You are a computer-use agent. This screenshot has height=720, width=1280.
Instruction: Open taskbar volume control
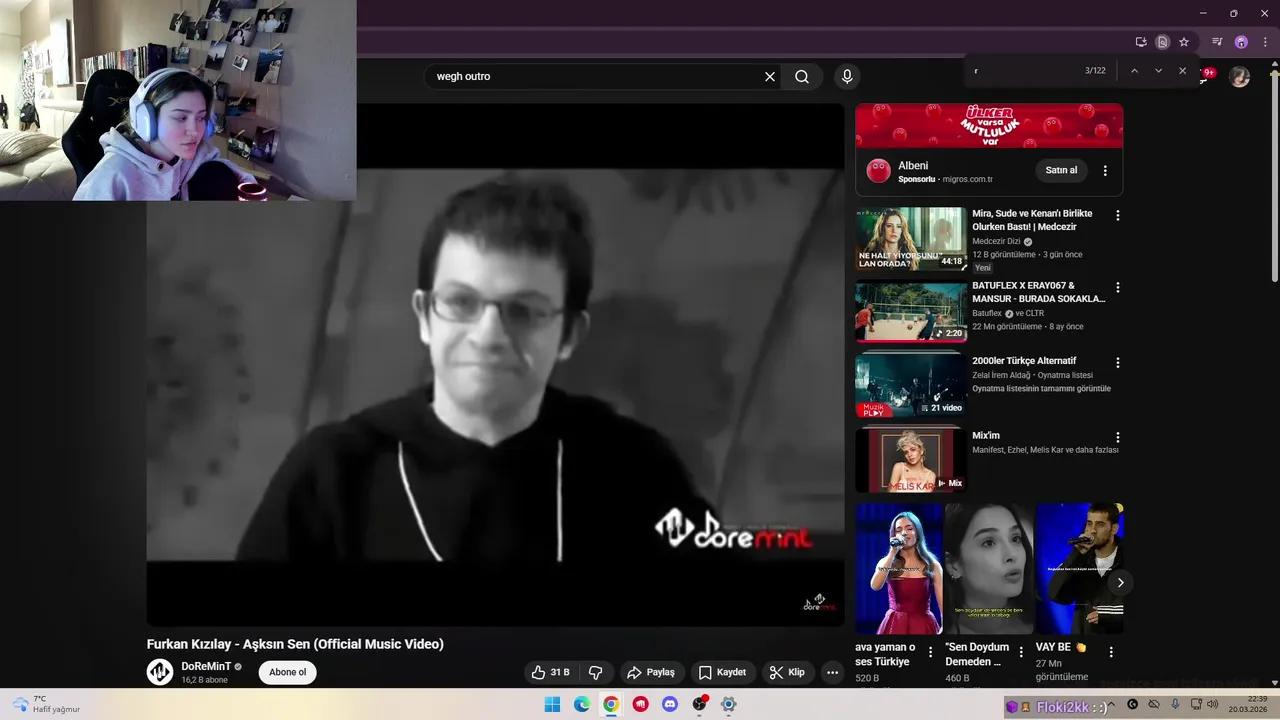(1212, 704)
